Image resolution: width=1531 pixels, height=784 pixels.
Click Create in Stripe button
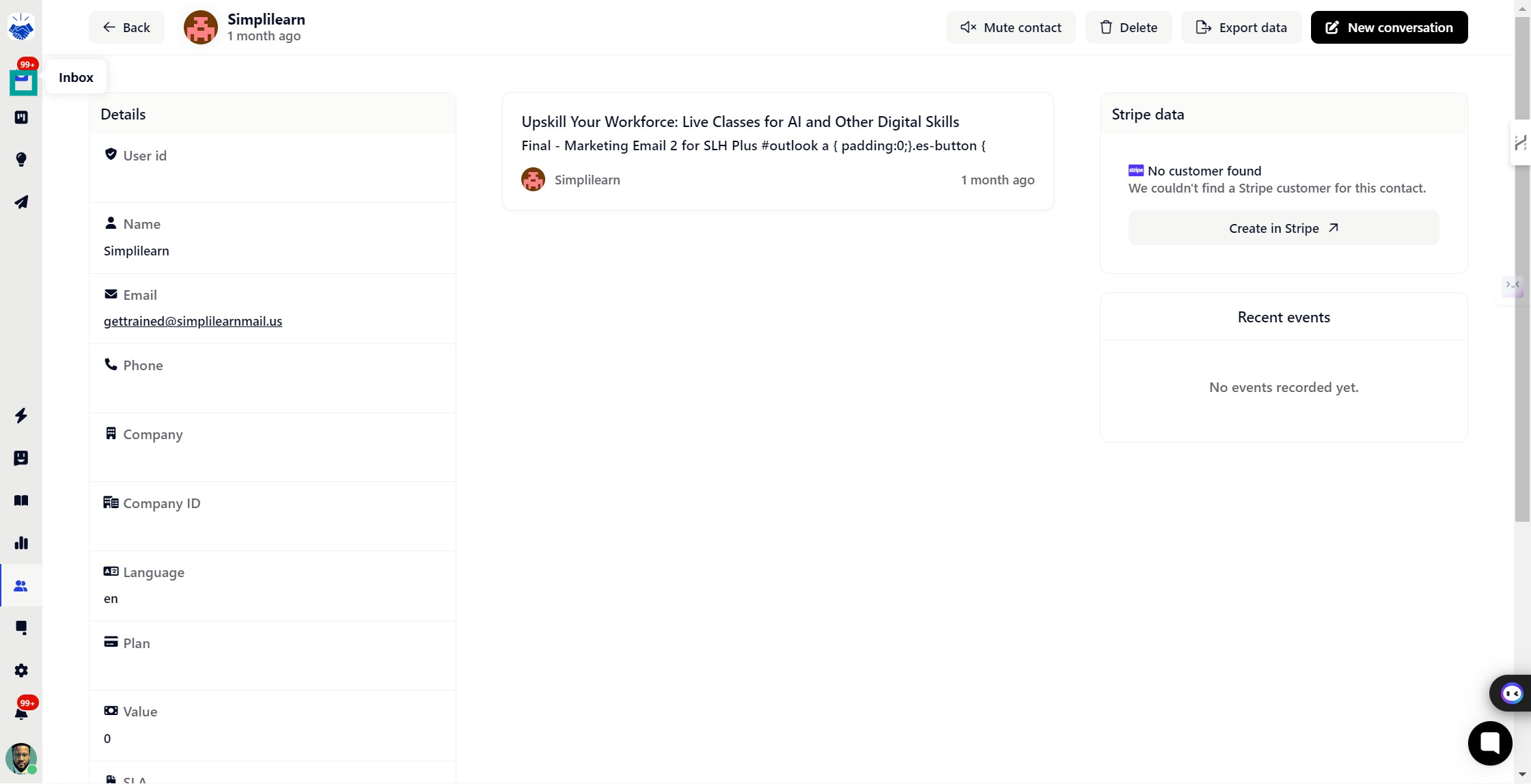point(1283,228)
